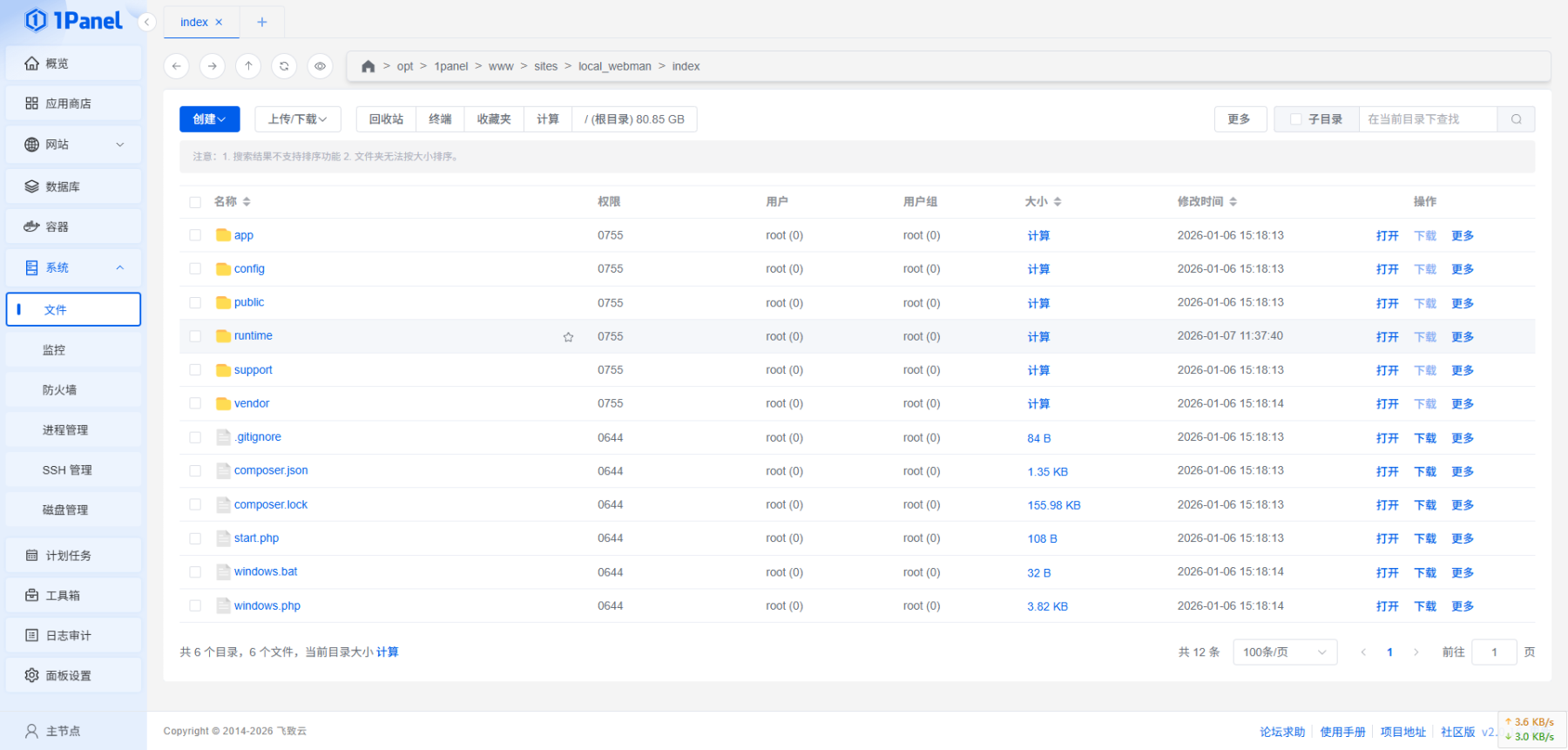Select 容器 from the sidebar
This screenshot has width=1568, height=750.
pyautogui.click(x=57, y=226)
